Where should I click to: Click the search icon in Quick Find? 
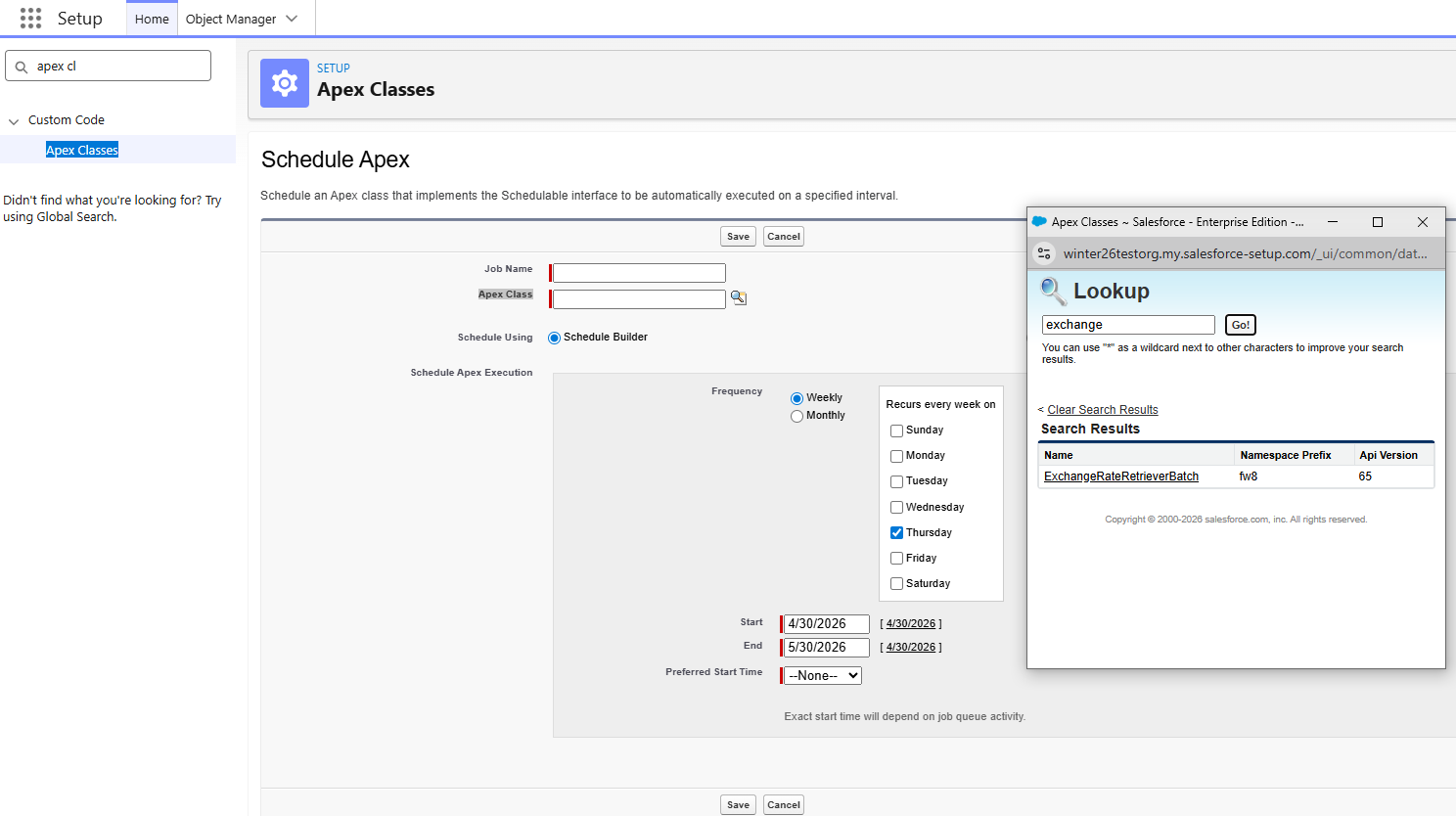tap(22, 67)
